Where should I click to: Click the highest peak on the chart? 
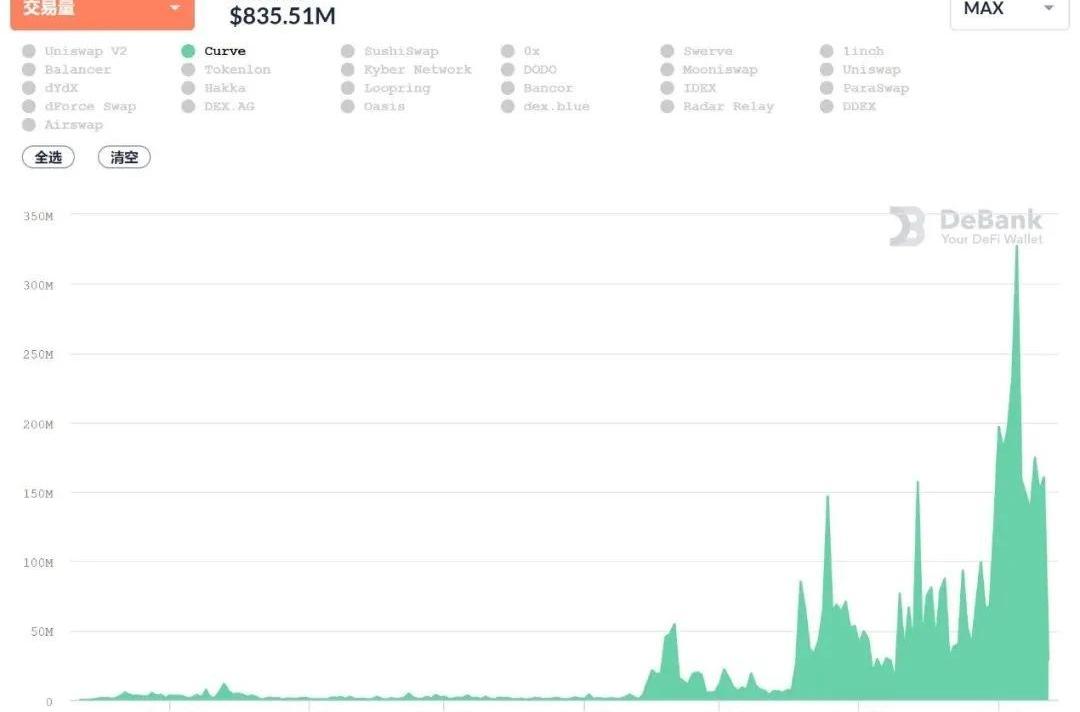pyautogui.click(x=1017, y=247)
